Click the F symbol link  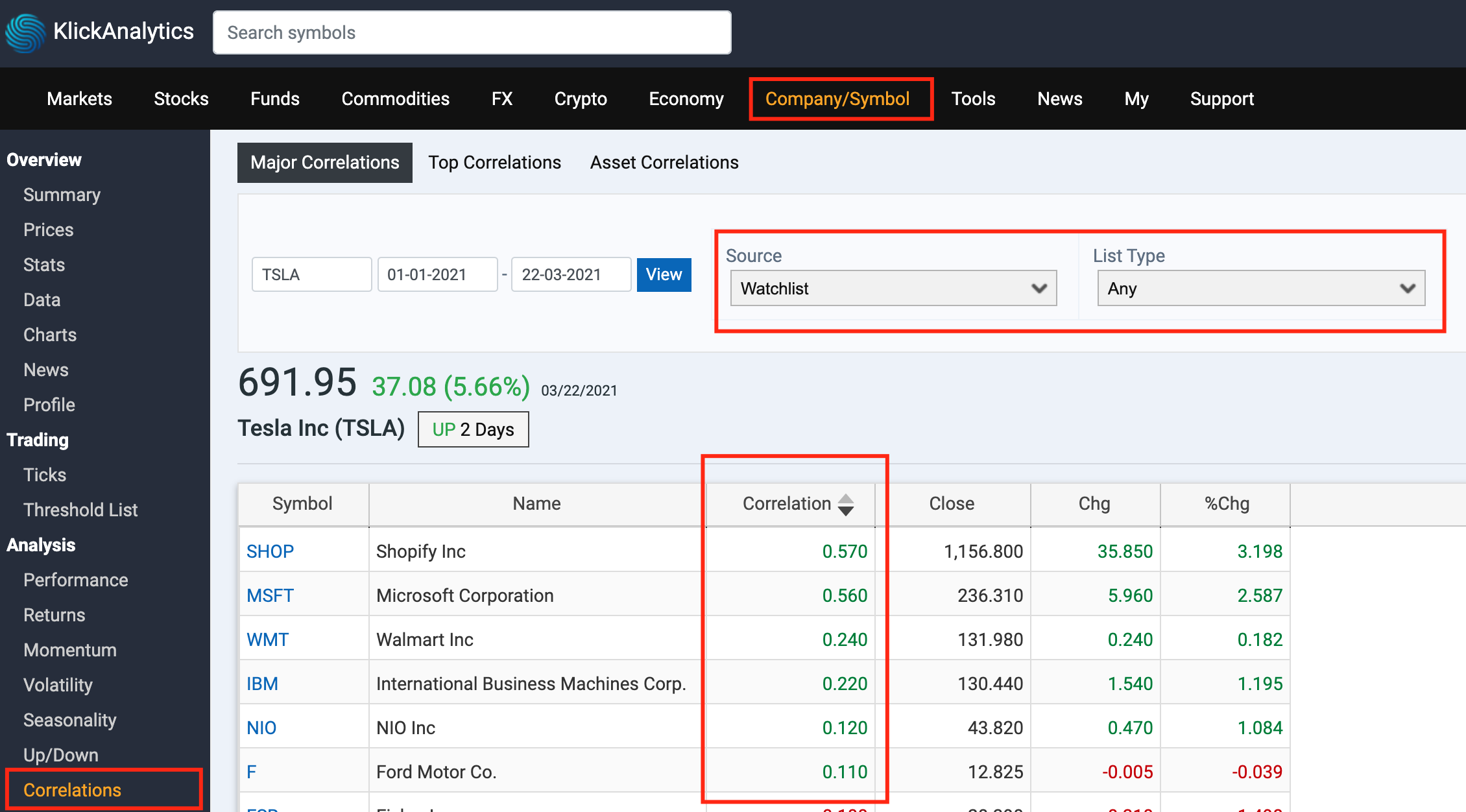point(252,772)
